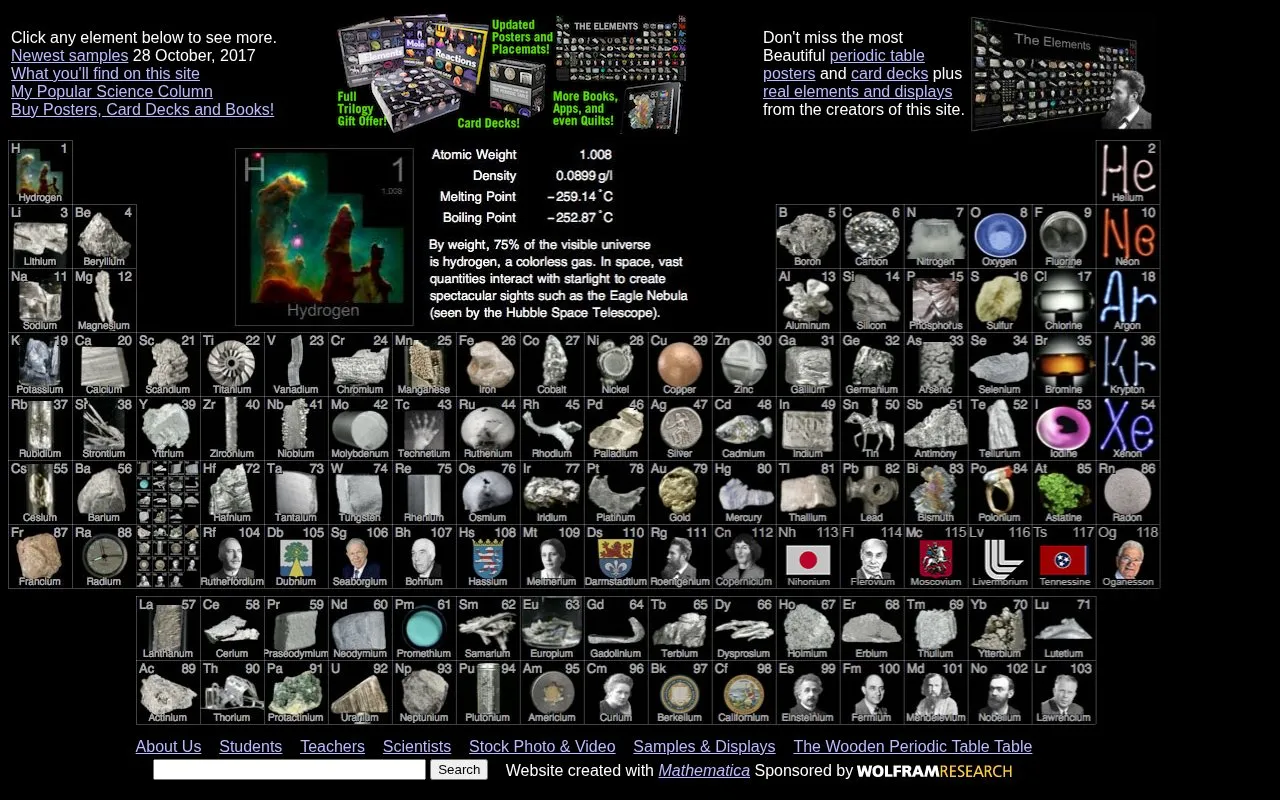Click the Iron element tile
Screen dimensions: 1280x800
[488, 365]
